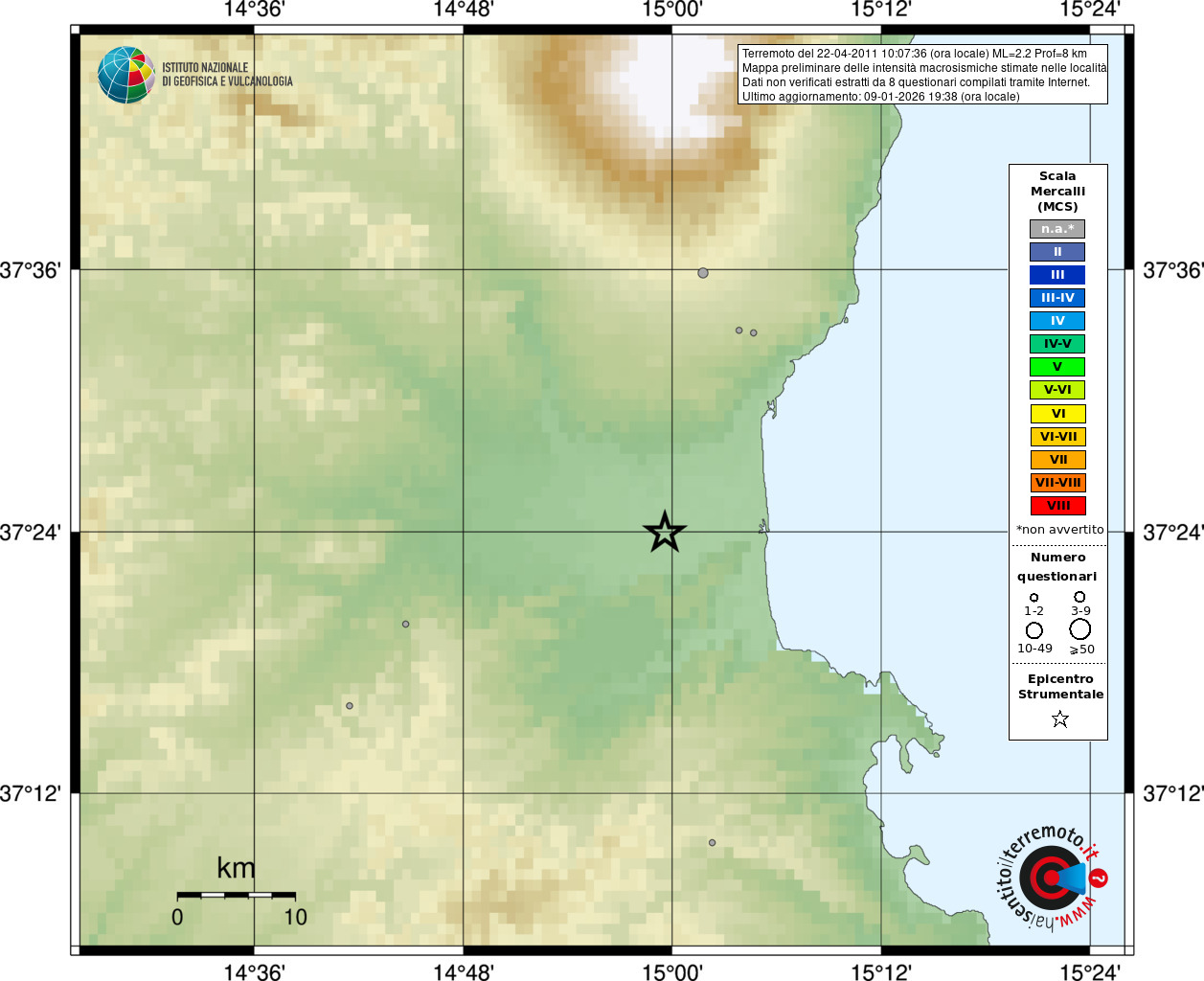Click the top 15°24' longitude label
The width and height of the screenshot is (1204, 981).
point(1089,10)
